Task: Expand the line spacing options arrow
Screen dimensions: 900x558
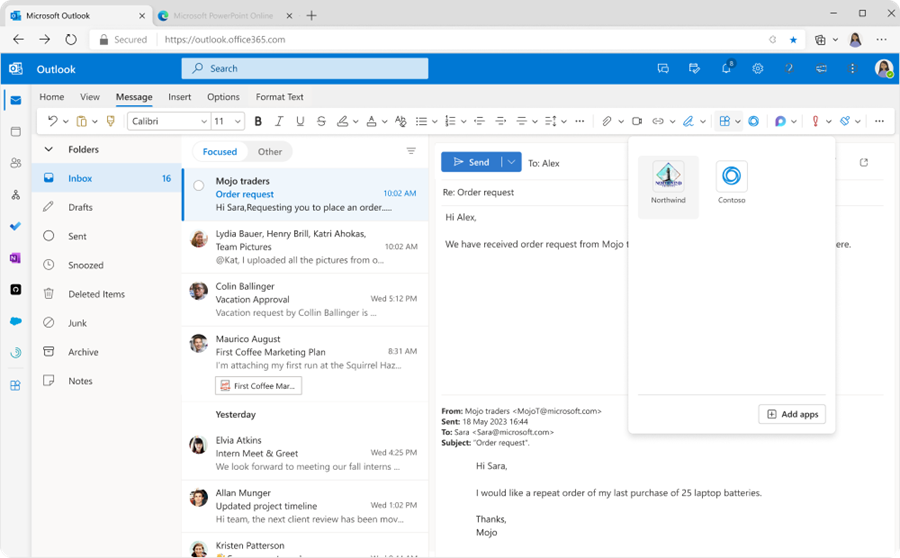Action: (x=564, y=122)
